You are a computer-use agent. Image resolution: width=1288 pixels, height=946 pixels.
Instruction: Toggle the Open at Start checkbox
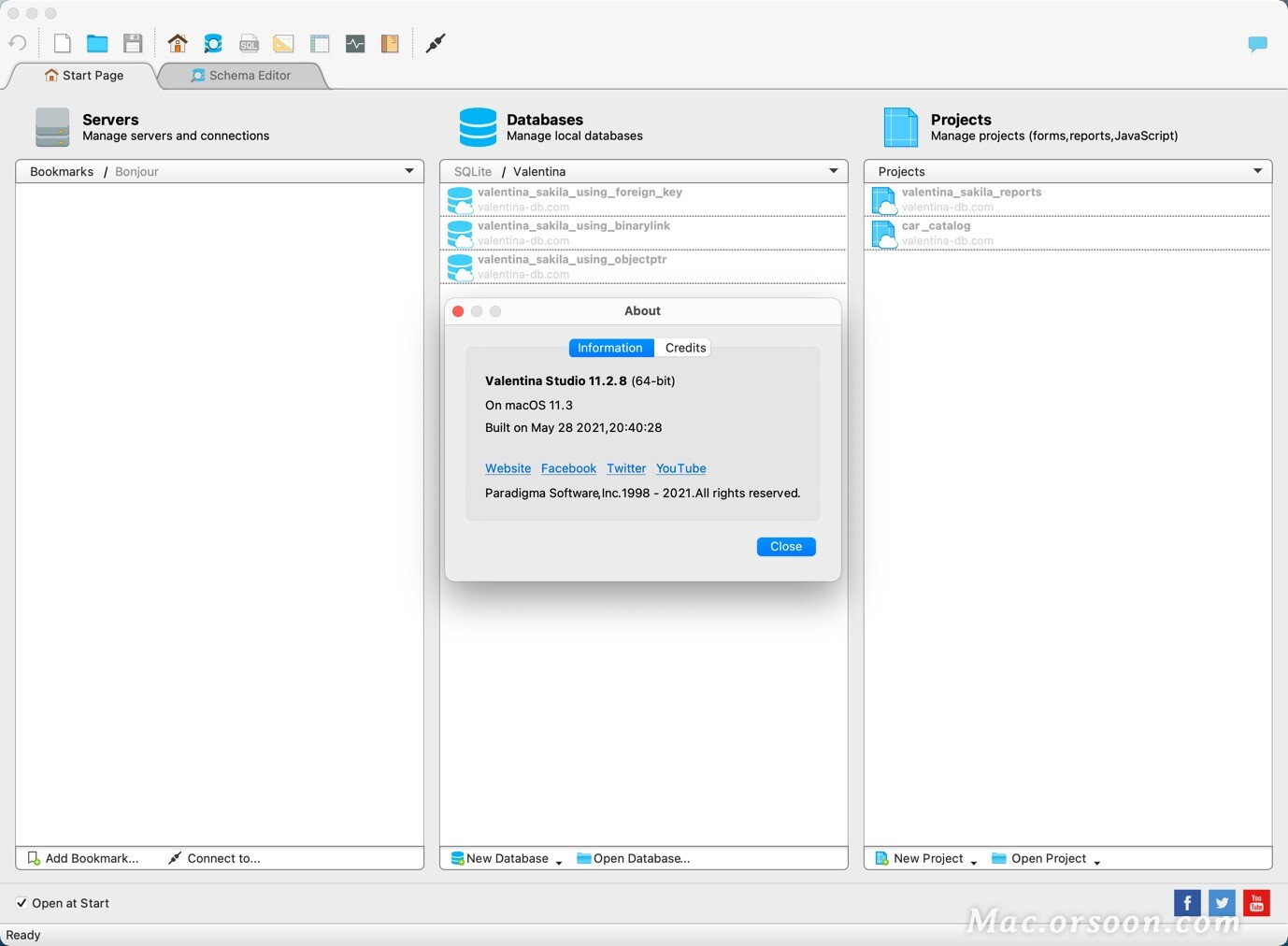tap(21, 903)
